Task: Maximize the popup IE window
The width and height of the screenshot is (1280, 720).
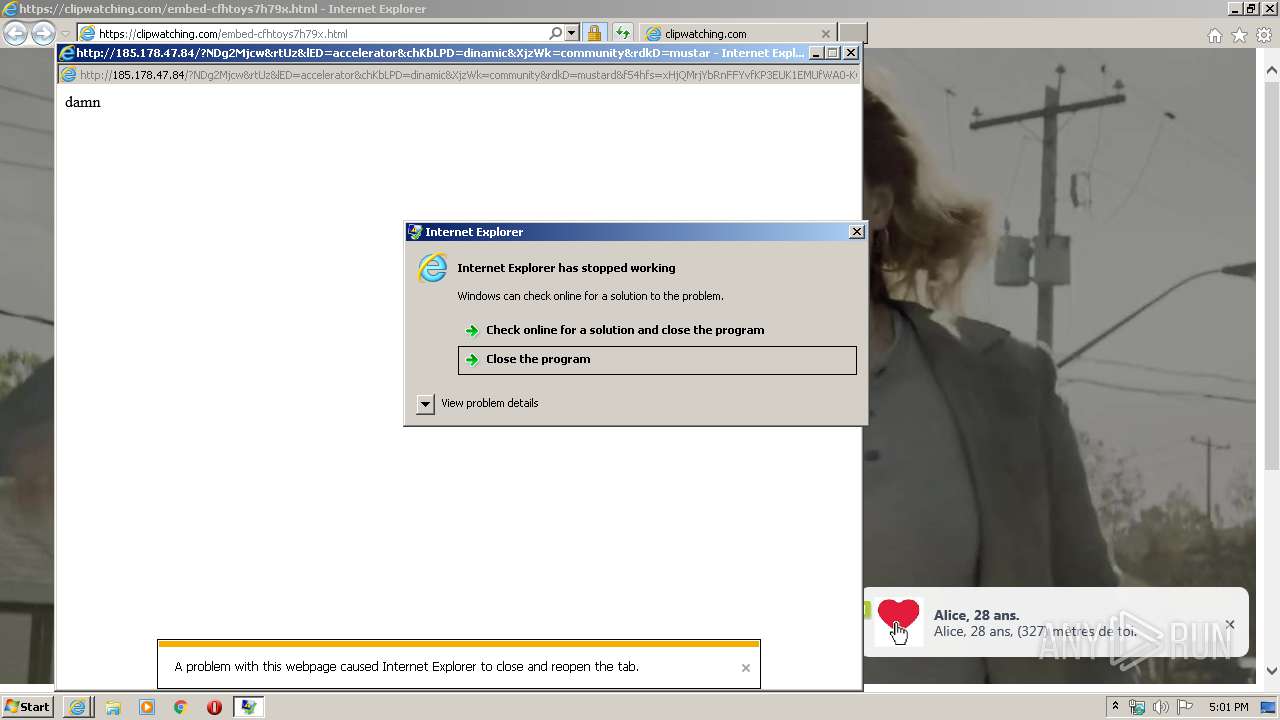Action: click(x=833, y=53)
